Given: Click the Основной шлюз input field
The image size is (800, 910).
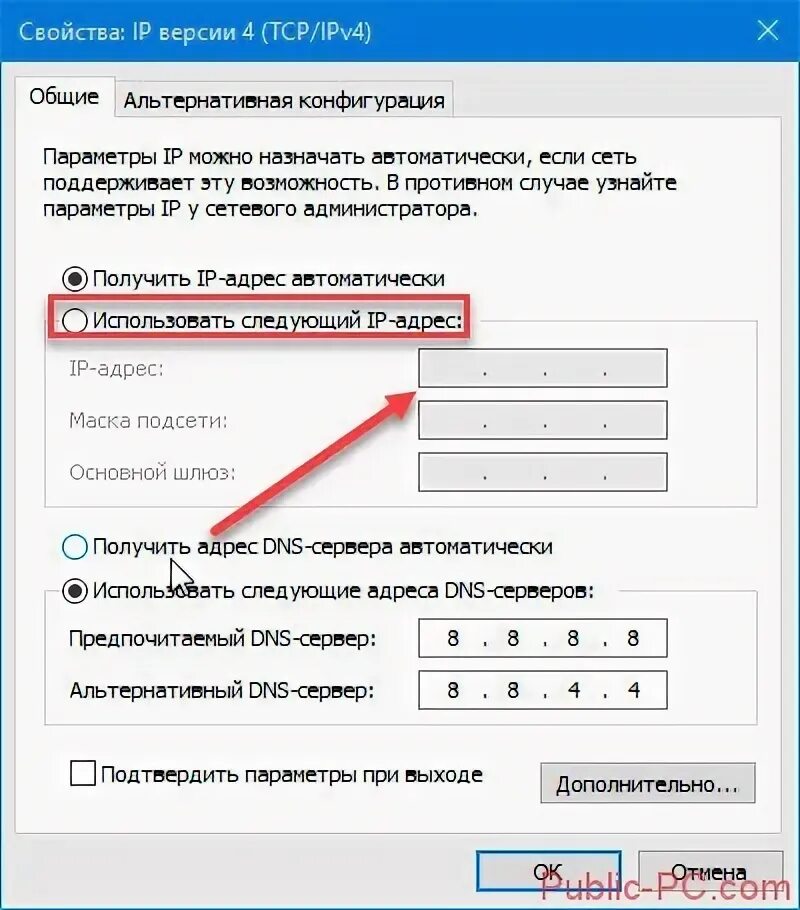Looking at the screenshot, I should (543, 472).
